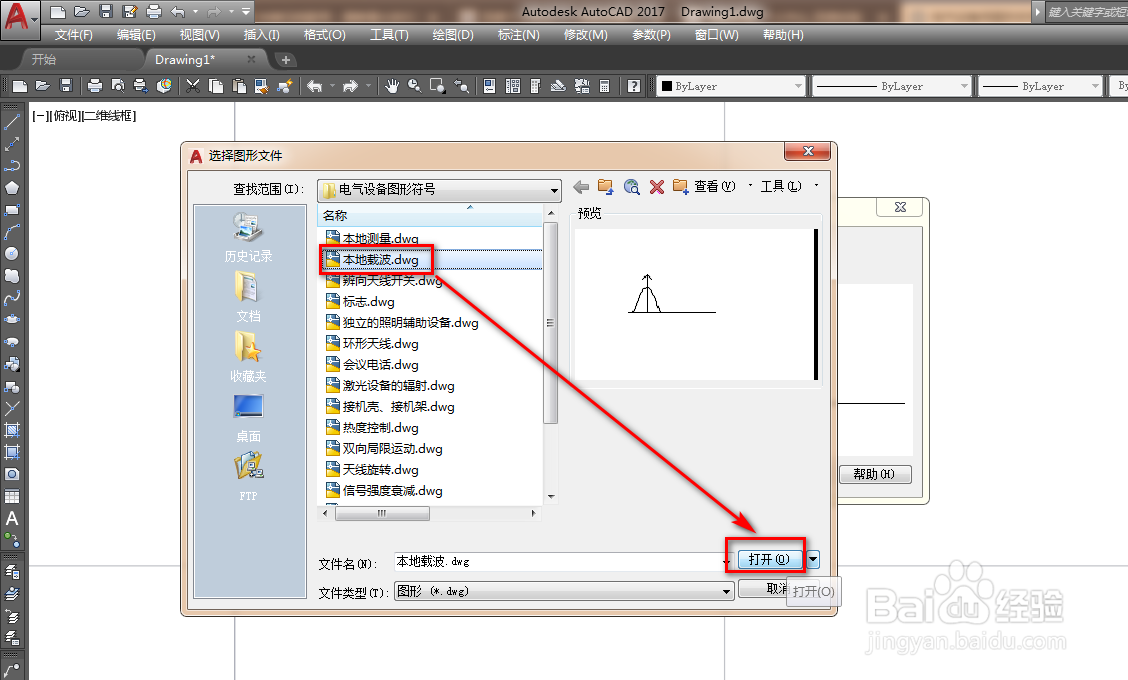Click Create New Folder icon in dialog
This screenshot has width=1128, height=680.
coord(680,187)
